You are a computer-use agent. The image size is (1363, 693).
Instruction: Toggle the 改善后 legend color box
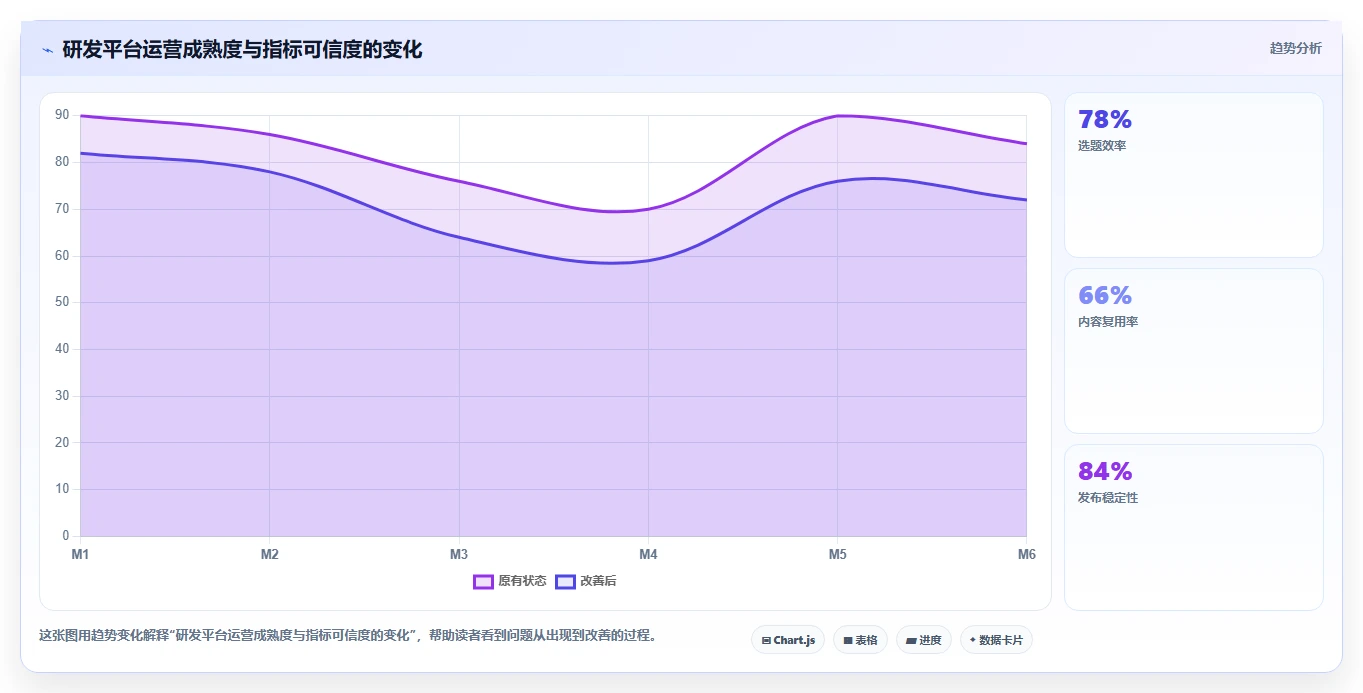click(x=565, y=581)
